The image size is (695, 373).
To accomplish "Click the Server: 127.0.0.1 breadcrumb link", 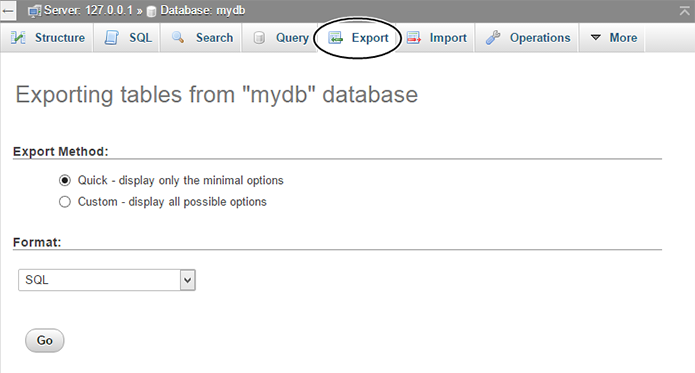I will 88,10.
